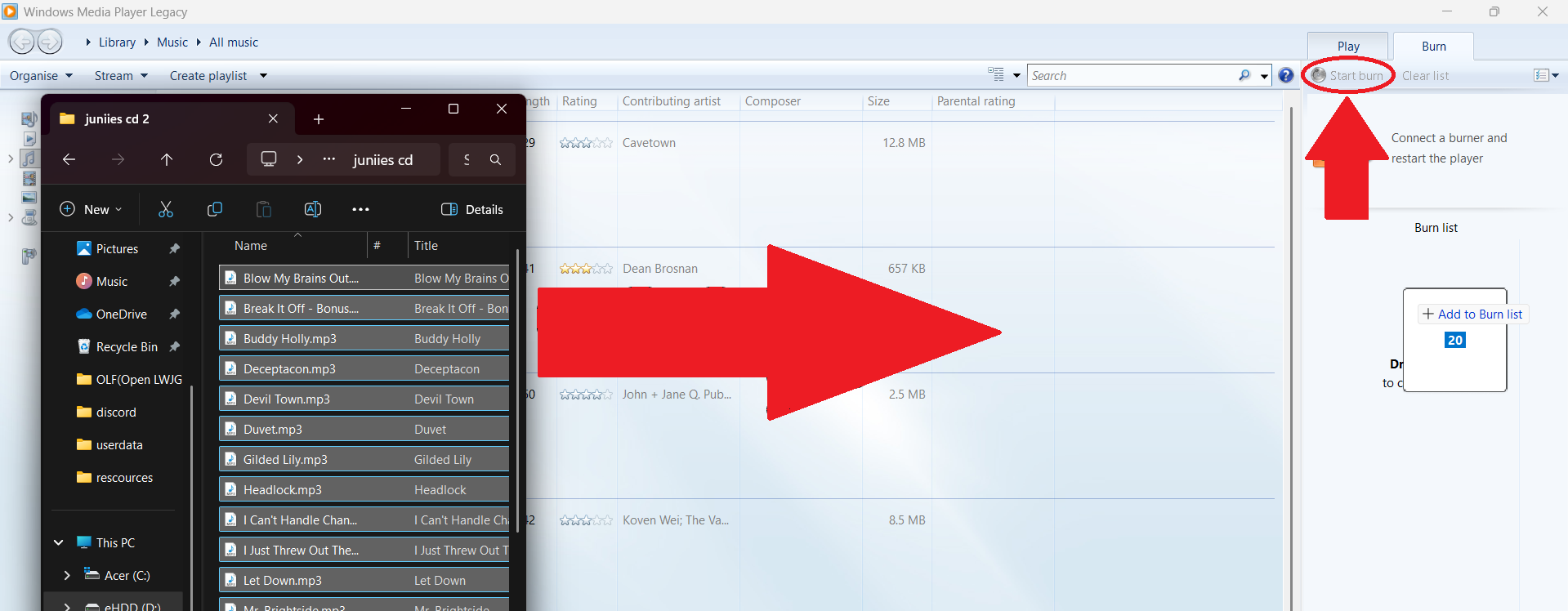Switch to the Play tab

[x=1348, y=47]
